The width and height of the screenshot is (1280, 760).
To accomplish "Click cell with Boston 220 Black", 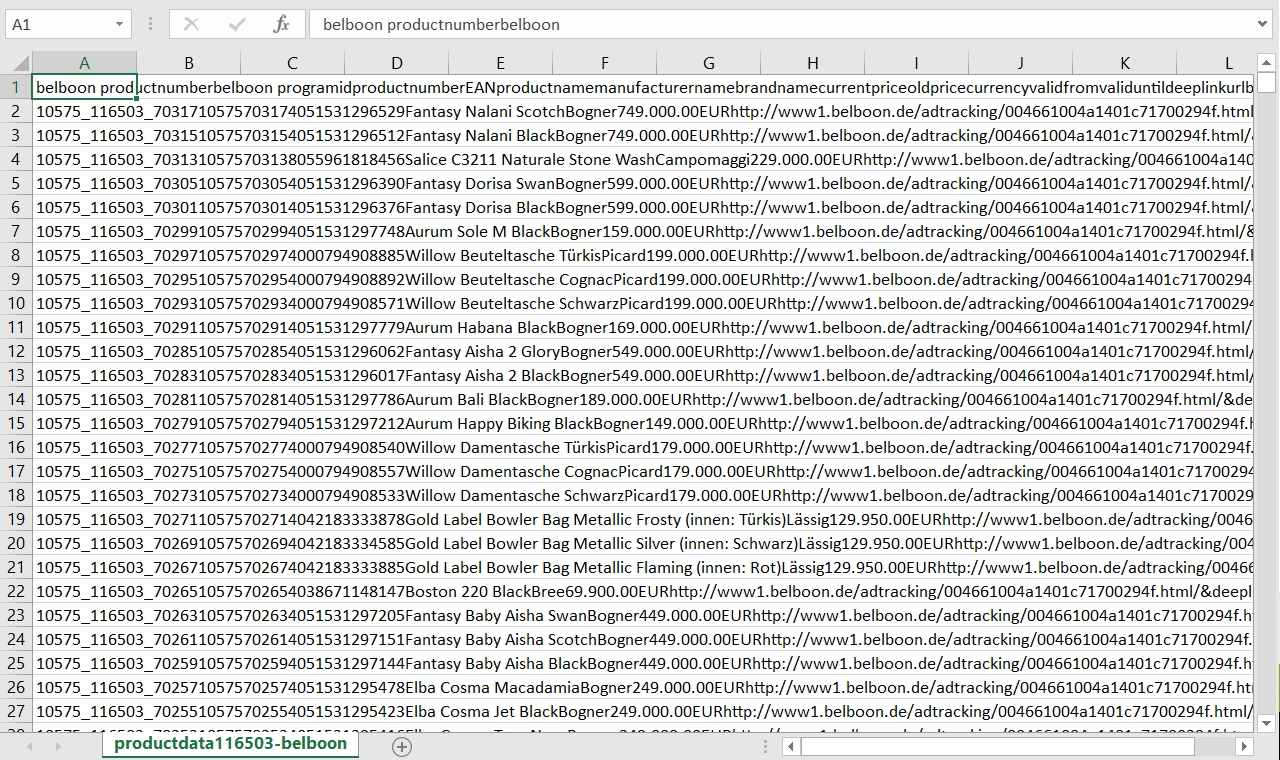I will click(x=84, y=591).
